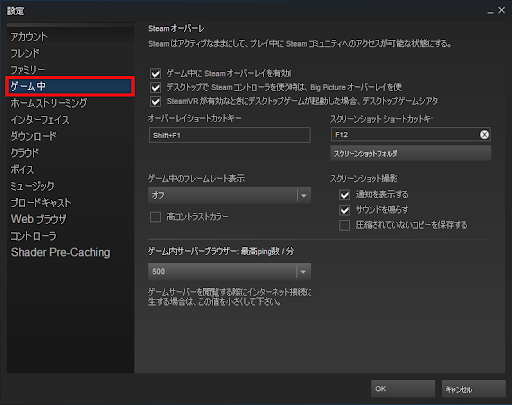Image resolution: width=512 pixels, height=405 pixels.
Task: Open the frame rate display dropdown
Action: pyautogui.click(x=229, y=195)
